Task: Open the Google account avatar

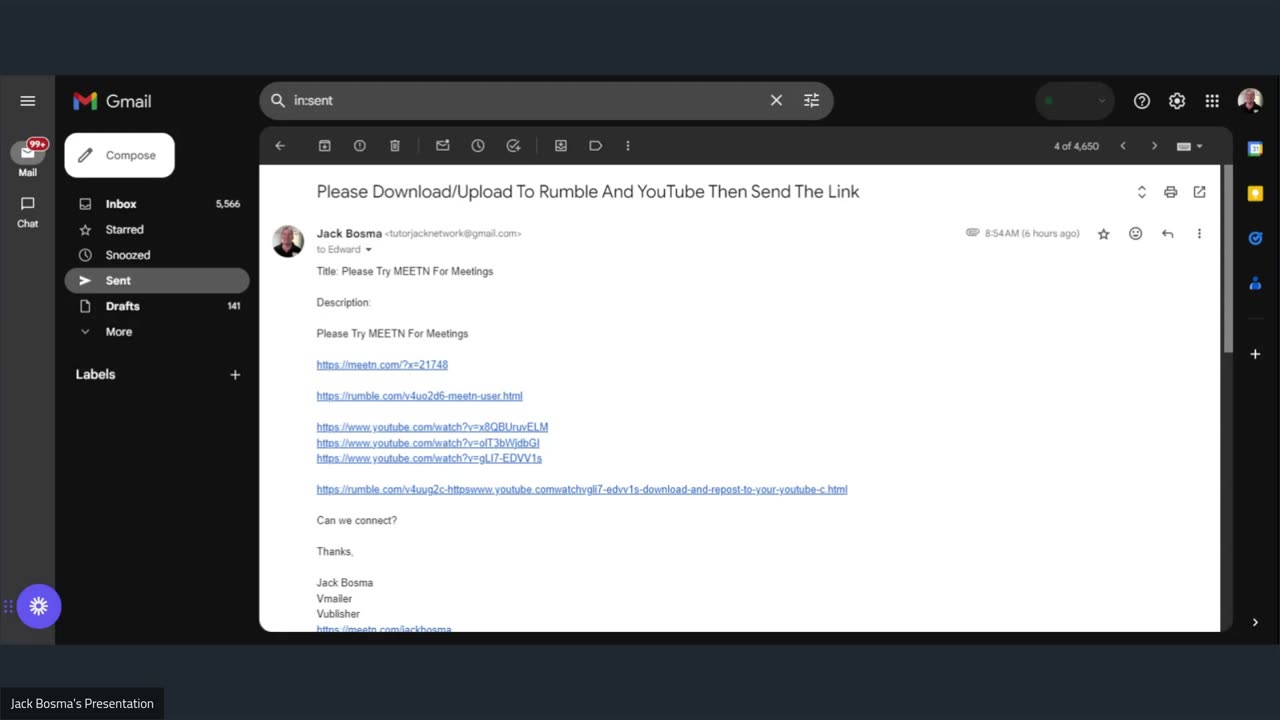Action: (1250, 101)
